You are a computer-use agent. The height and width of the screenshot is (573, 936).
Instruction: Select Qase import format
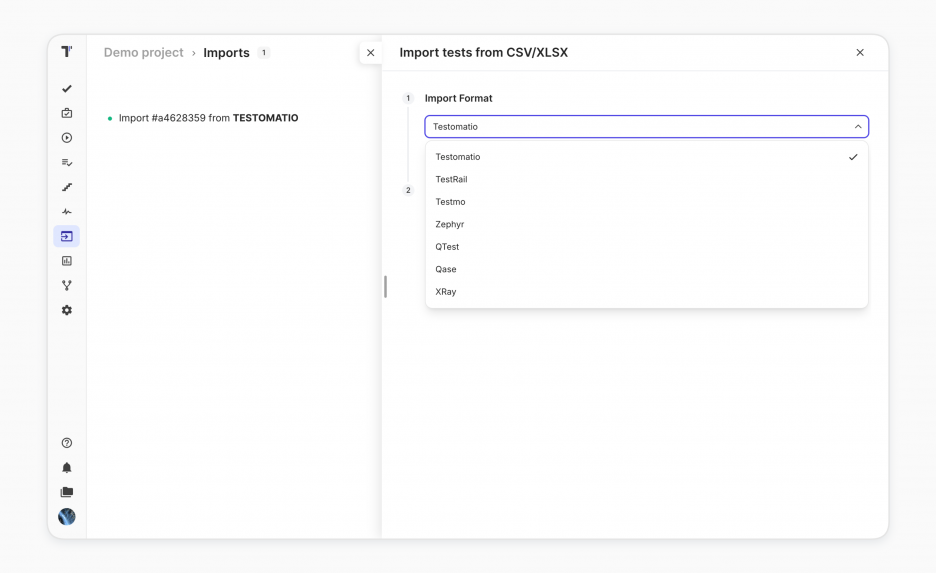click(x=646, y=269)
